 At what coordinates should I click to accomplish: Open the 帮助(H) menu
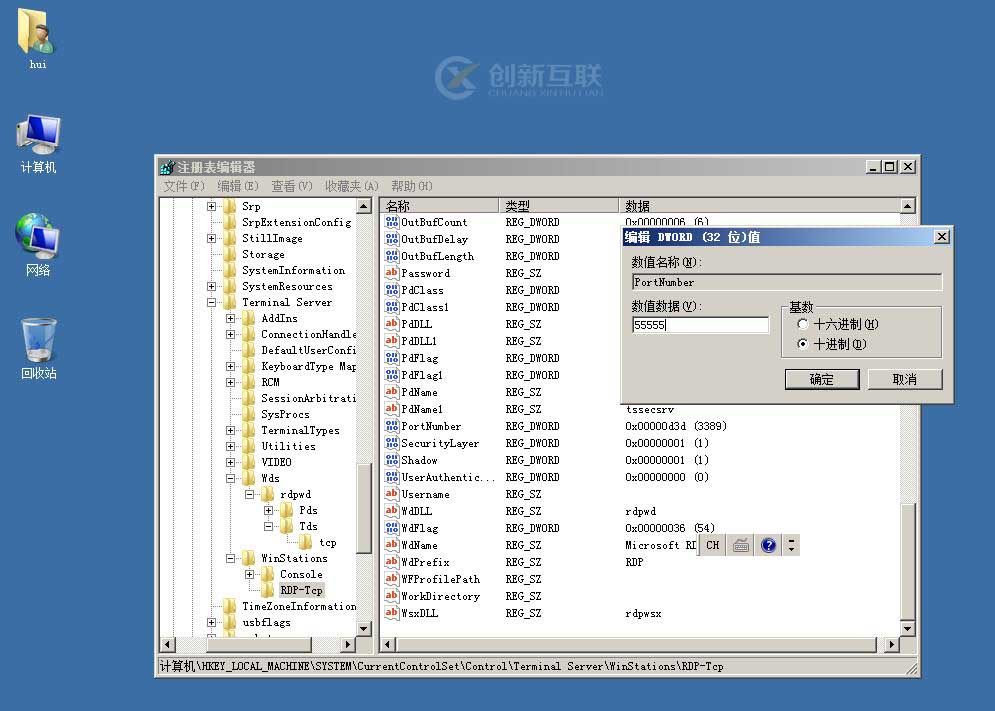[412, 186]
